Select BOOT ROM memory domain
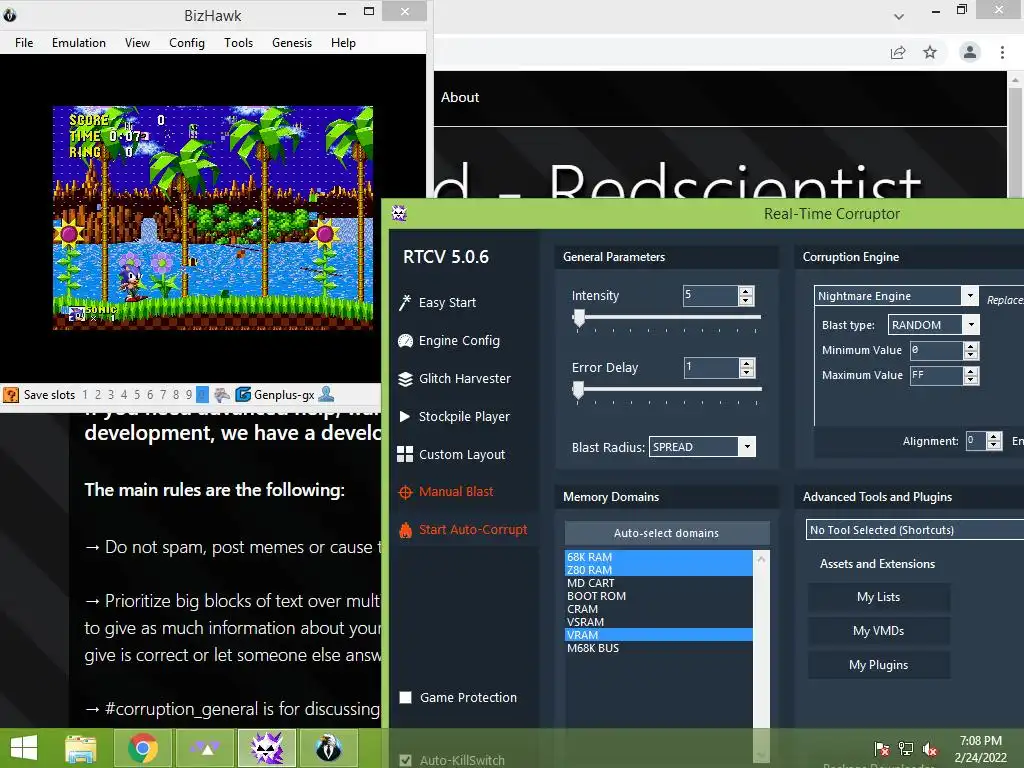Image resolution: width=1024 pixels, height=768 pixels. 658,596
